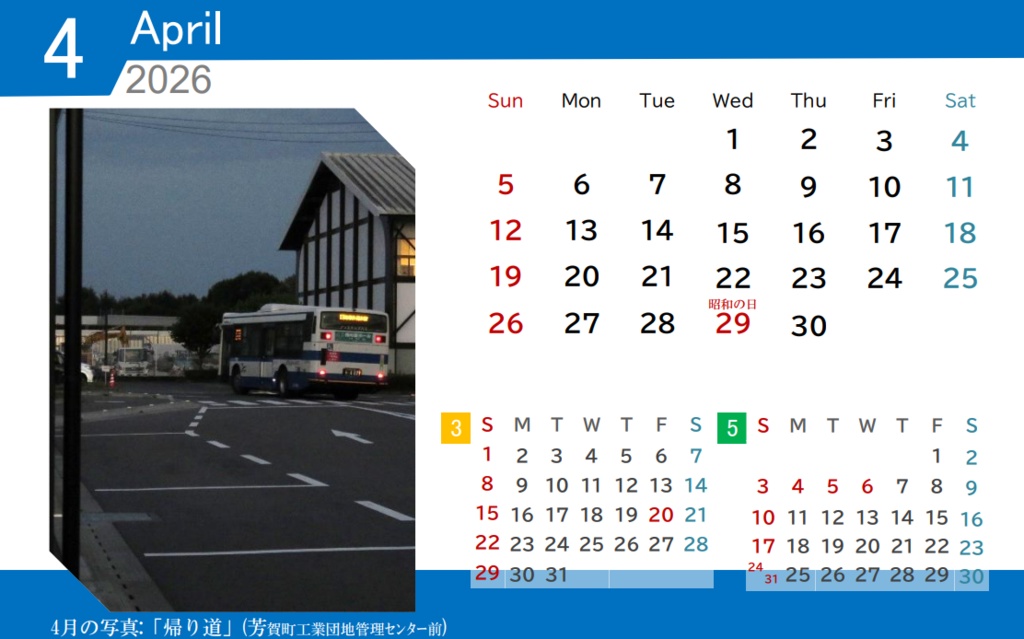Select May 2 in the May mini calendar
Image resolution: width=1024 pixels, height=639 pixels.
point(972,458)
